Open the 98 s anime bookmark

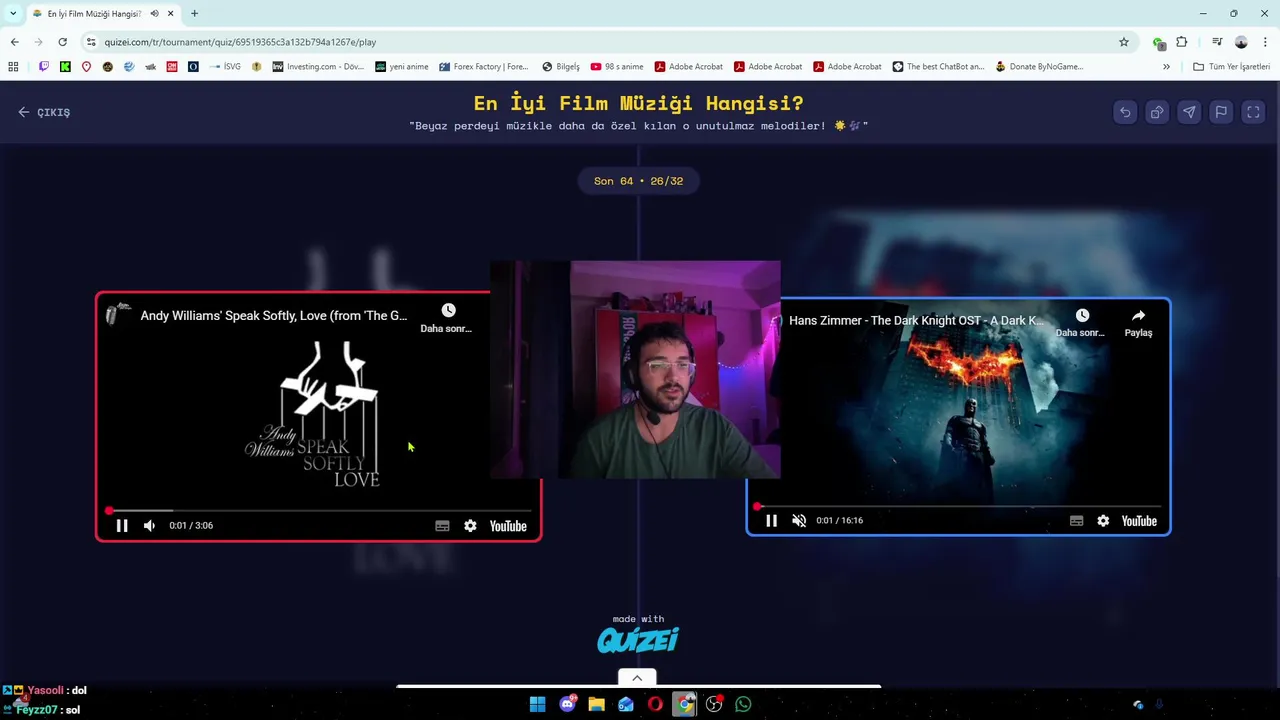coord(617,67)
